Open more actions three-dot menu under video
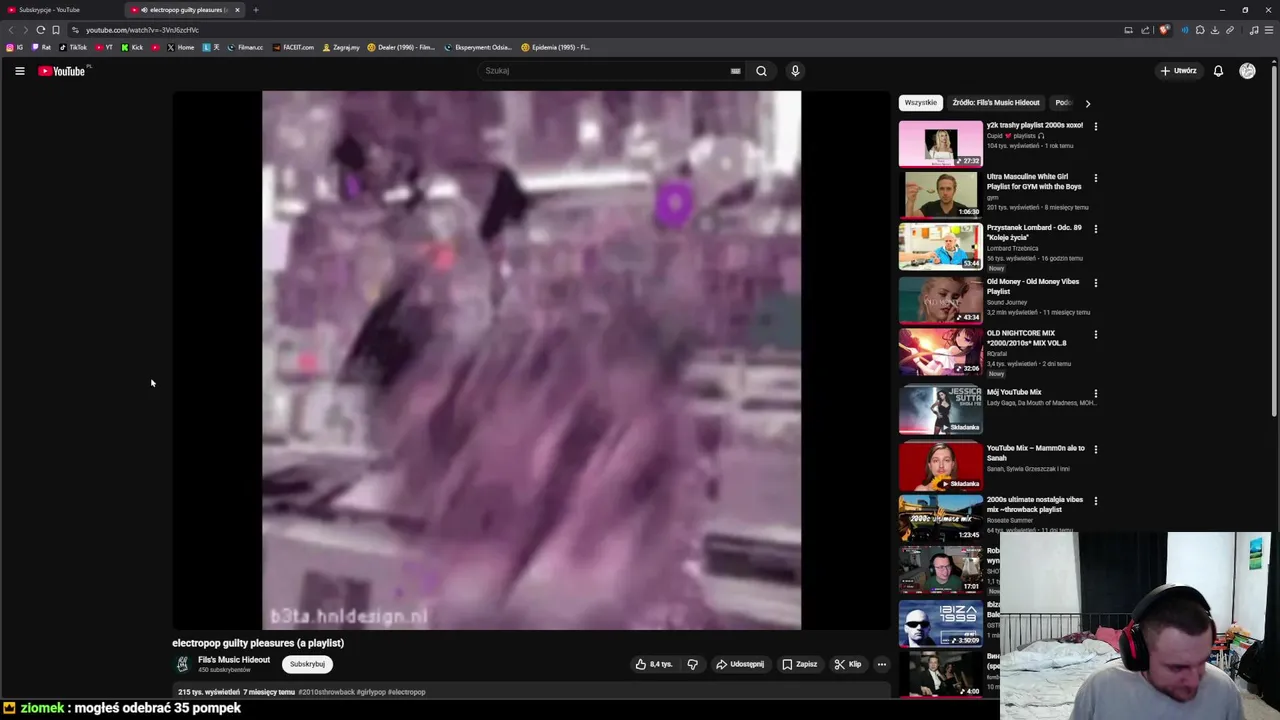This screenshot has width=1280, height=720. pyautogui.click(x=881, y=664)
